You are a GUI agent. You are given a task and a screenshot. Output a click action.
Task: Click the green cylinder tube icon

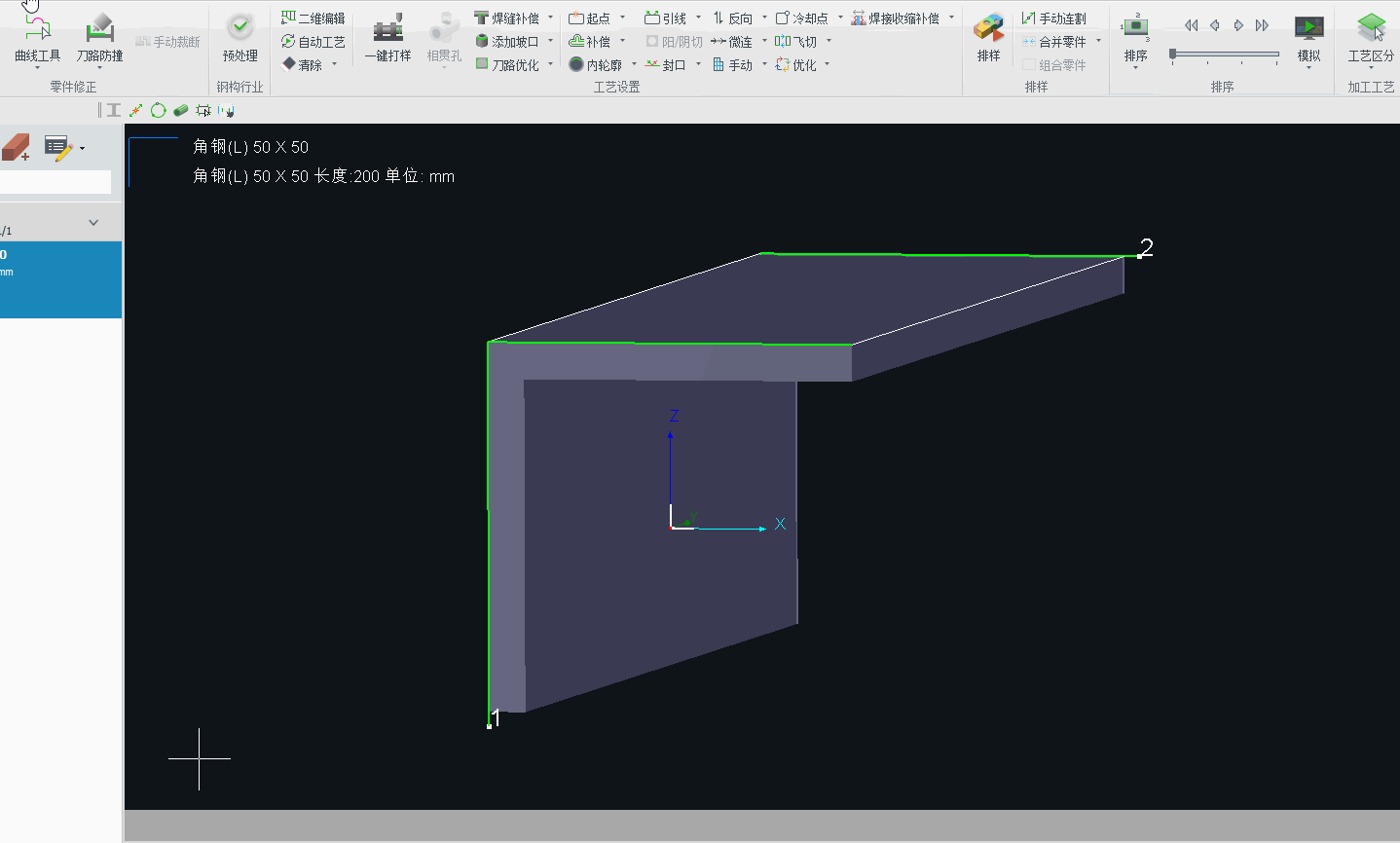181,111
